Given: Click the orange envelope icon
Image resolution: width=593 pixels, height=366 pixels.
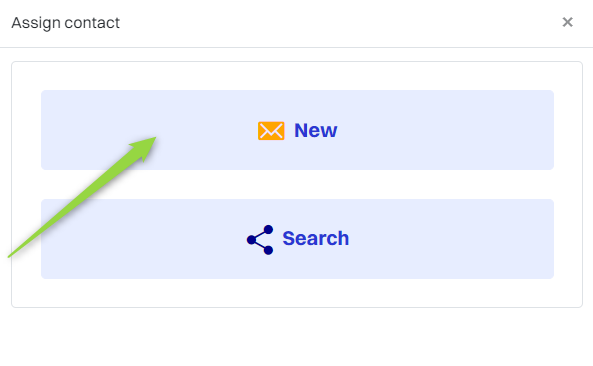Looking at the screenshot, I should (x=271, y=131).
